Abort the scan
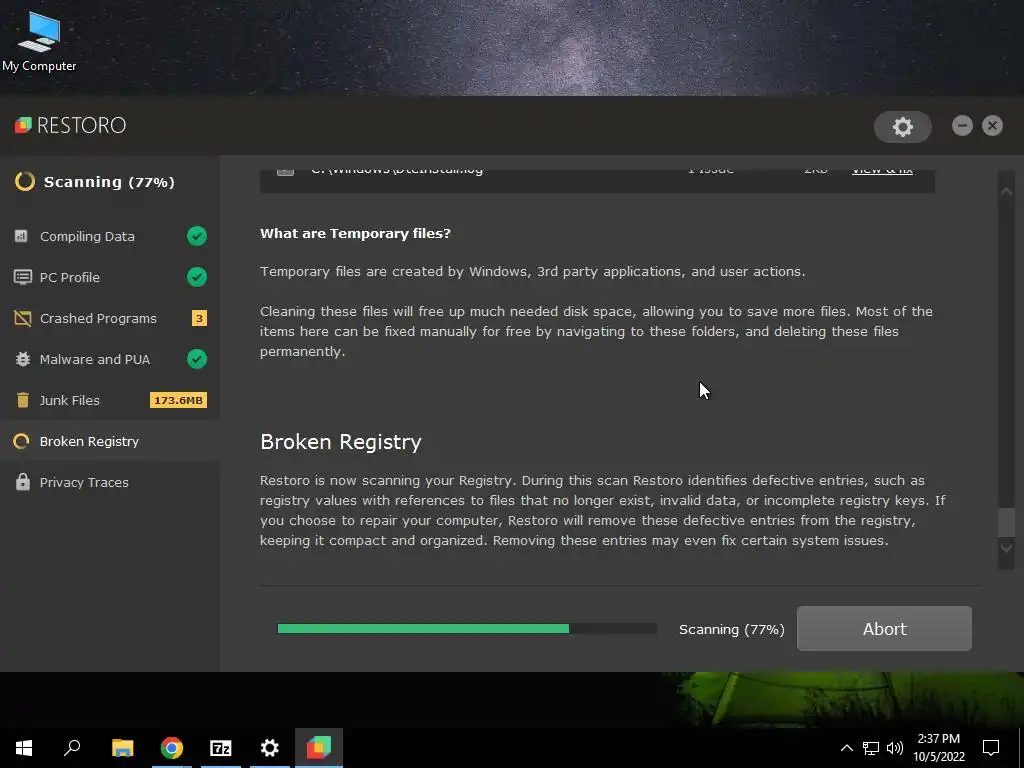The height and width of the screenshot is (768, 1024). pyautogui.click(x=884, y=629)
